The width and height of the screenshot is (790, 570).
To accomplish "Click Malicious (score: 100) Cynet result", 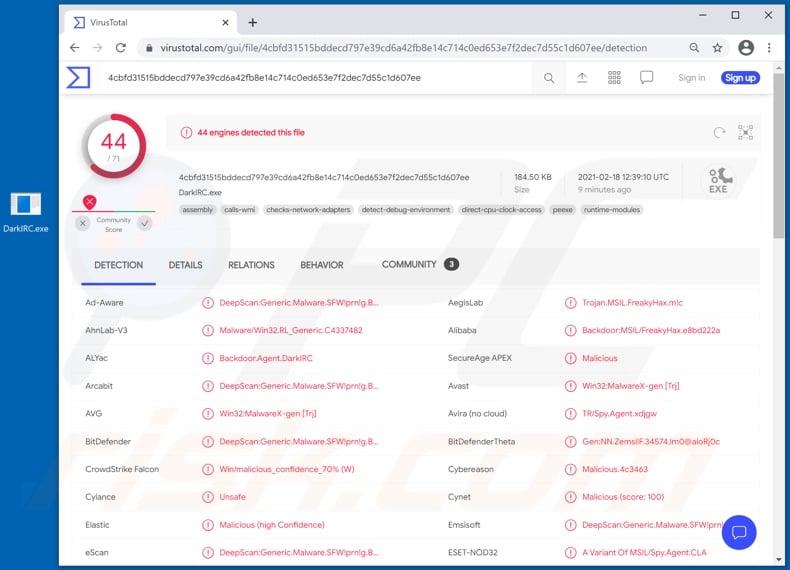I will click(623, 497).
